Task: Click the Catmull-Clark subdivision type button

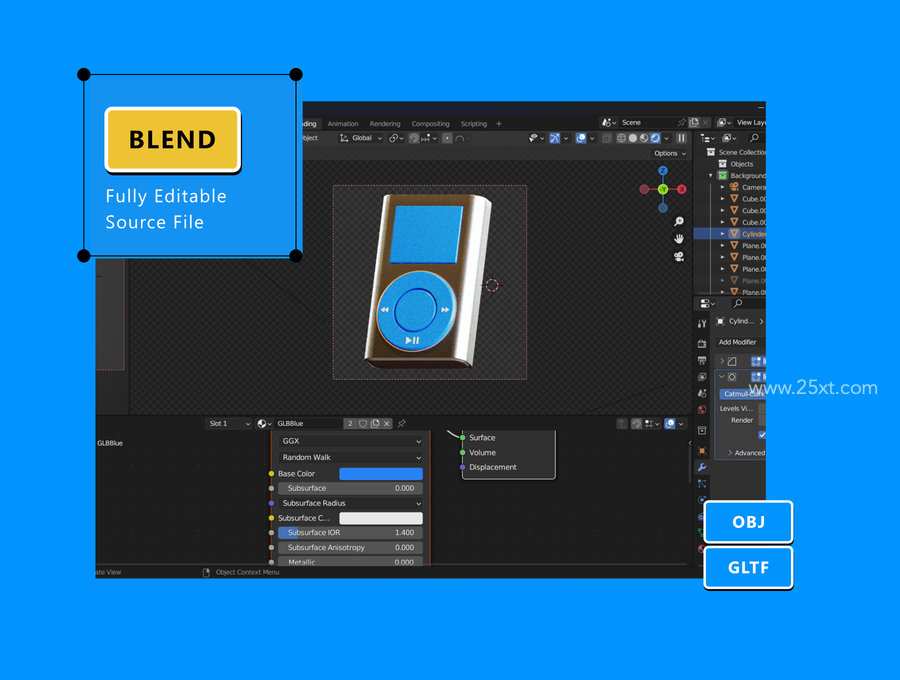Action: pyautogui.click(x=743, y=394)
